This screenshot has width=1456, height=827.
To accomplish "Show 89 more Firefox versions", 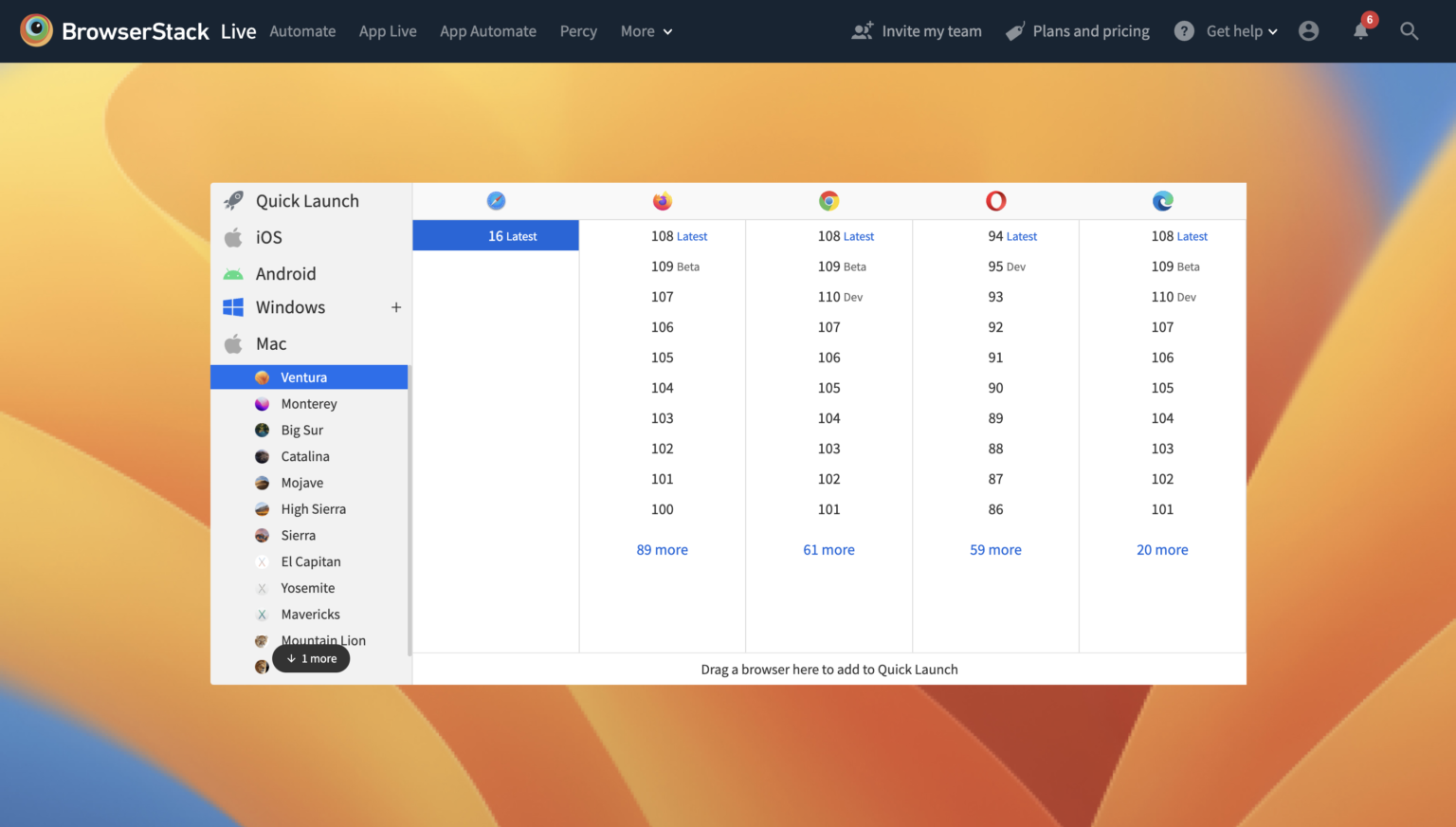I will click(662, 549).
